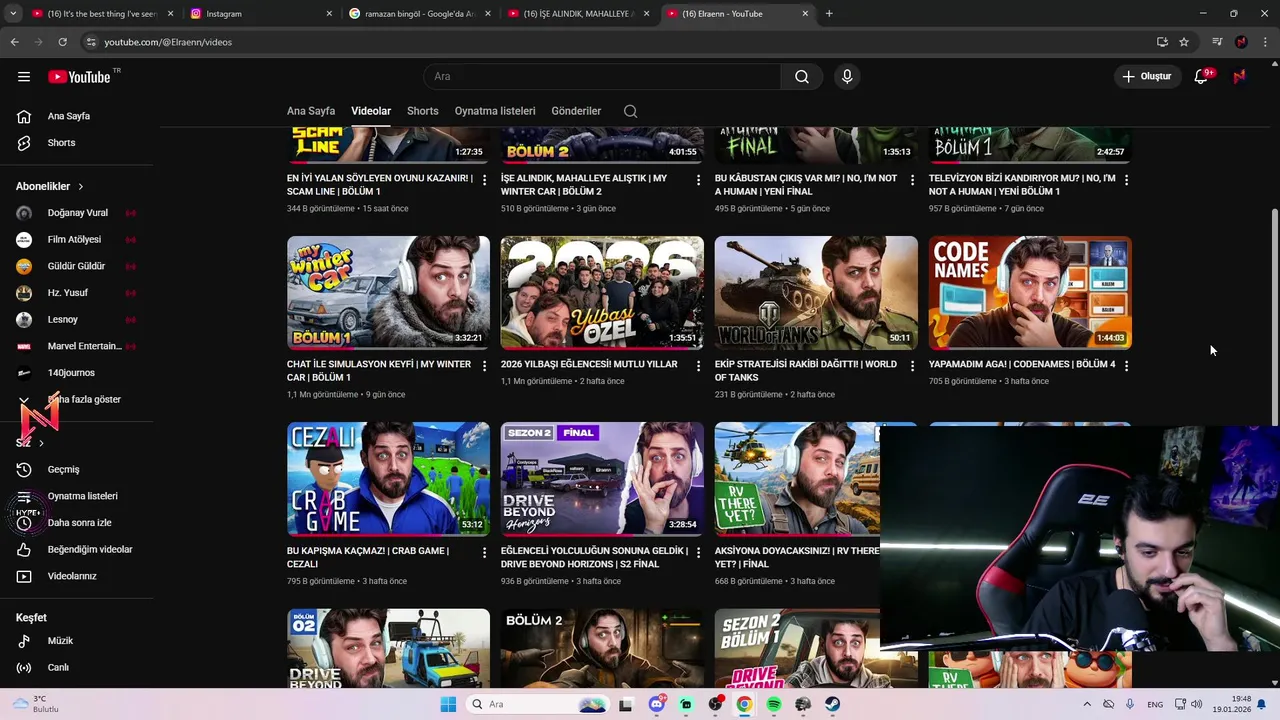Open Doğanay Vural subscription
This screenshot has height=720, width=1280.
click(76, 213)
